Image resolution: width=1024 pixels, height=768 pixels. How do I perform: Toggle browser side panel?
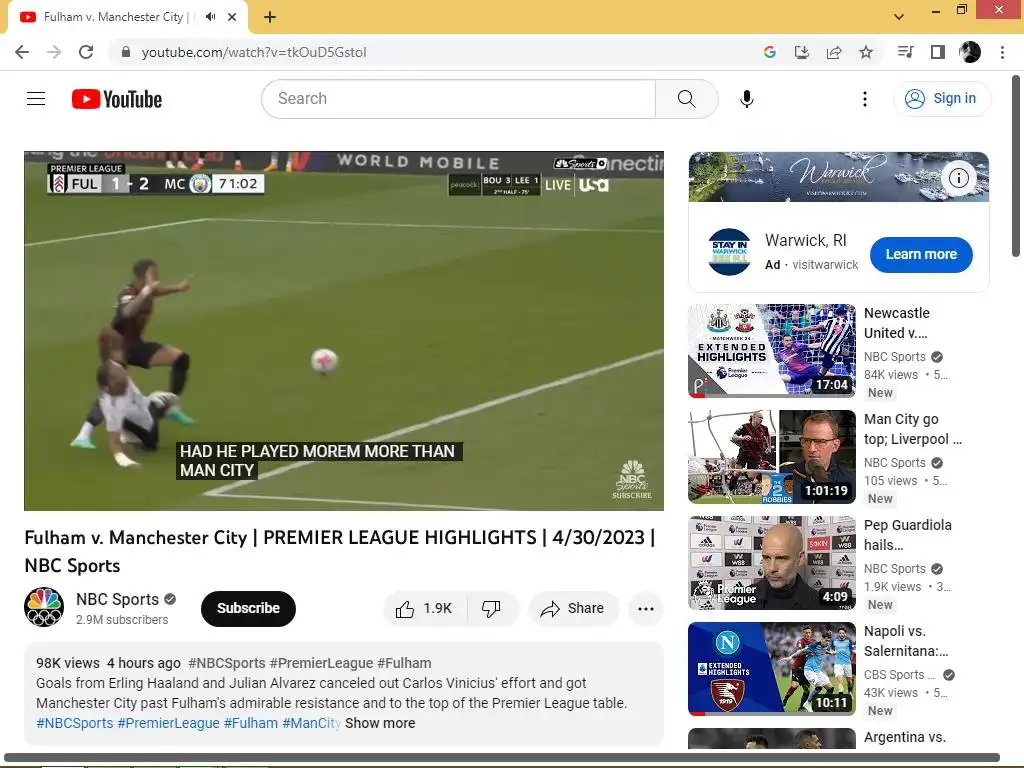click(x=938, y=52)
